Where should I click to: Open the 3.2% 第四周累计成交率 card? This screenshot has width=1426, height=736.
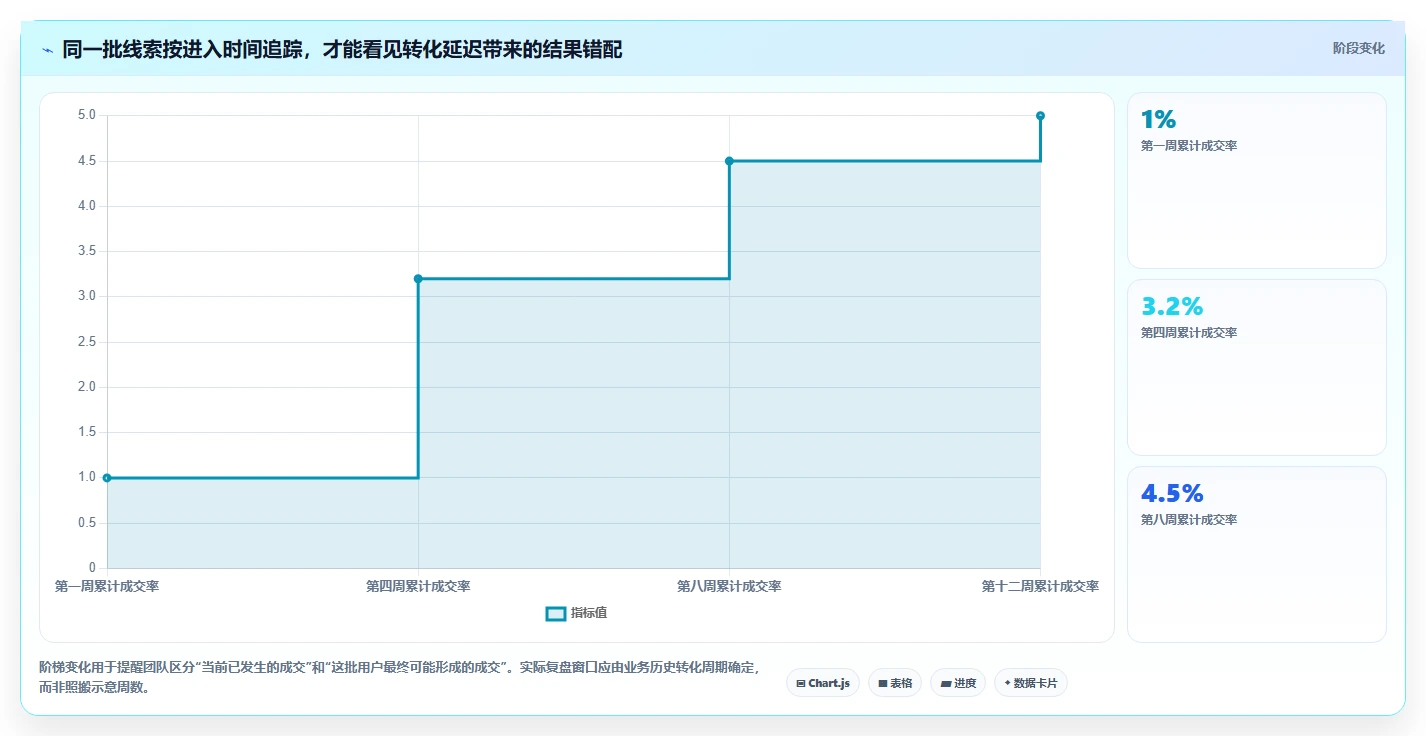pyautogui.click(x=1256, y=367)
